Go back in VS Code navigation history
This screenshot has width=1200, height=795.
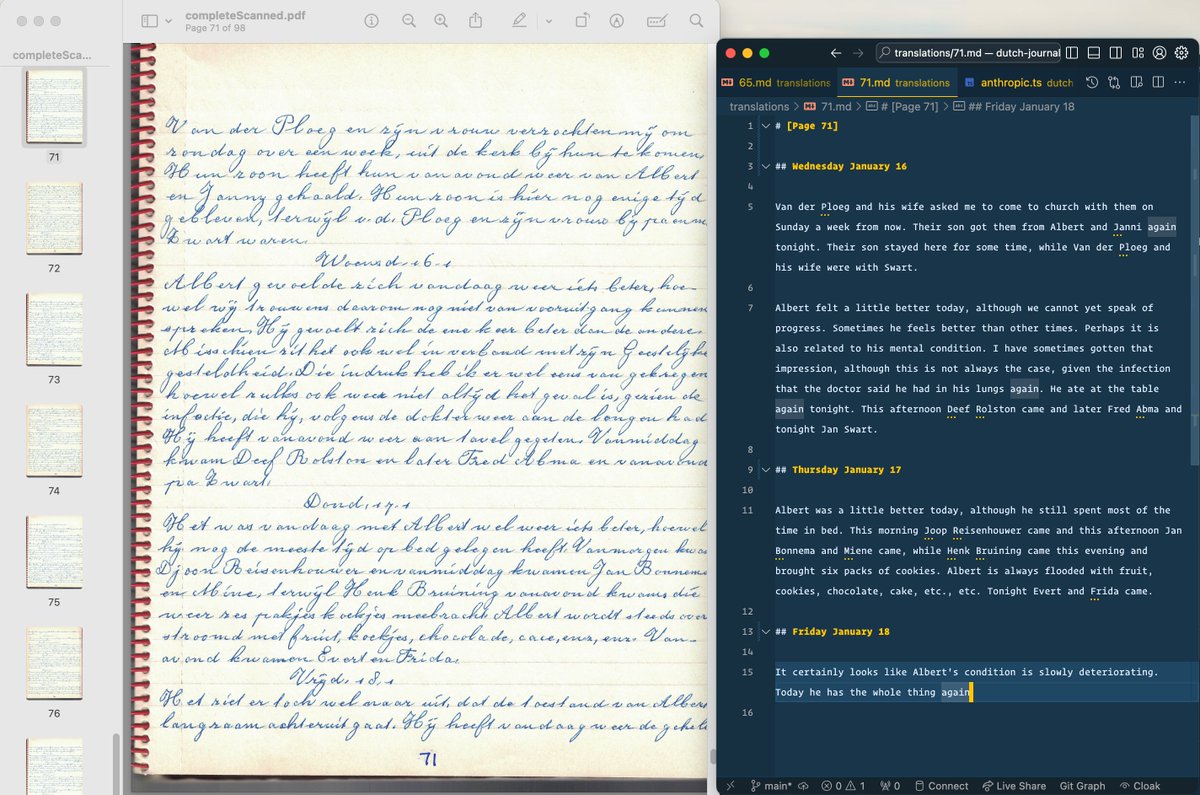[x=836, y=53]
